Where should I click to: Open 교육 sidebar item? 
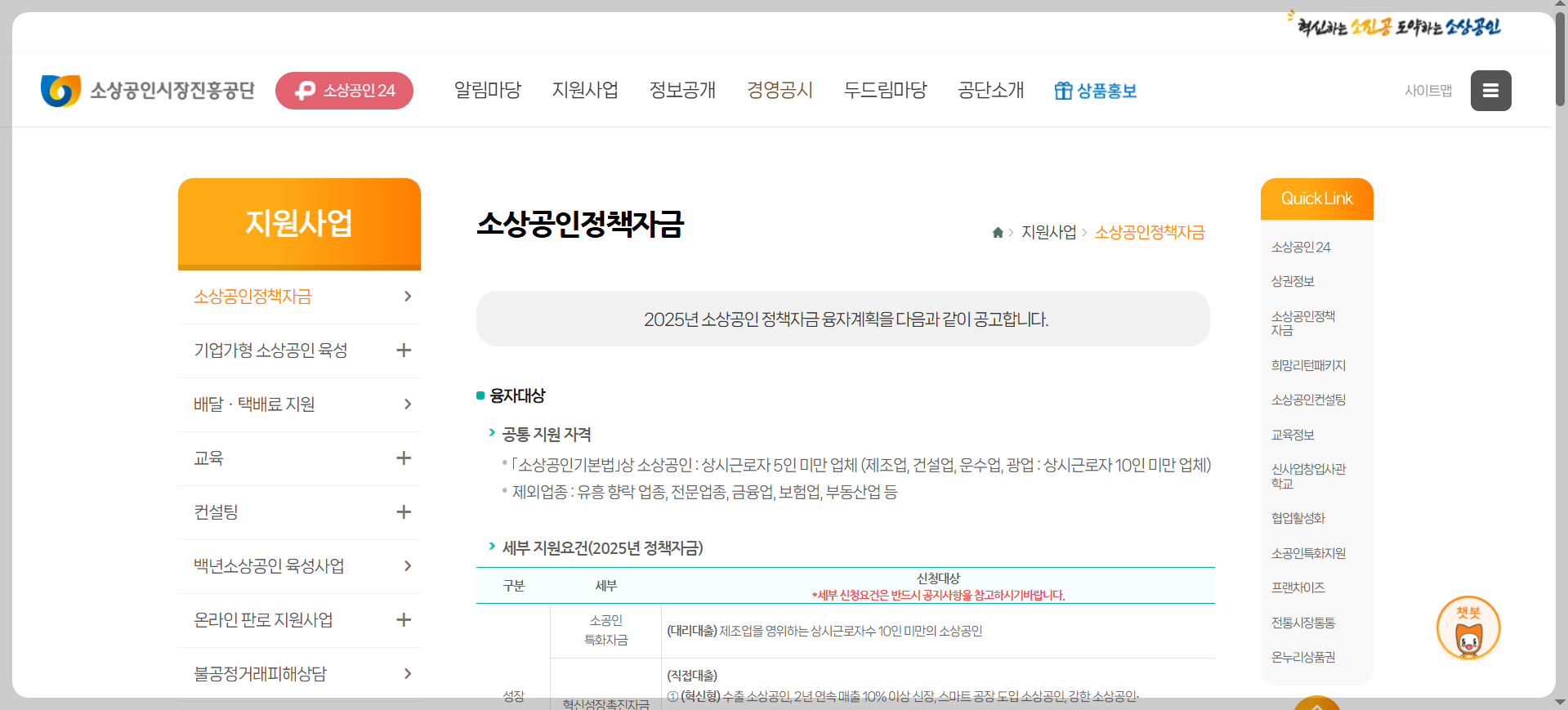pos(208,458)
